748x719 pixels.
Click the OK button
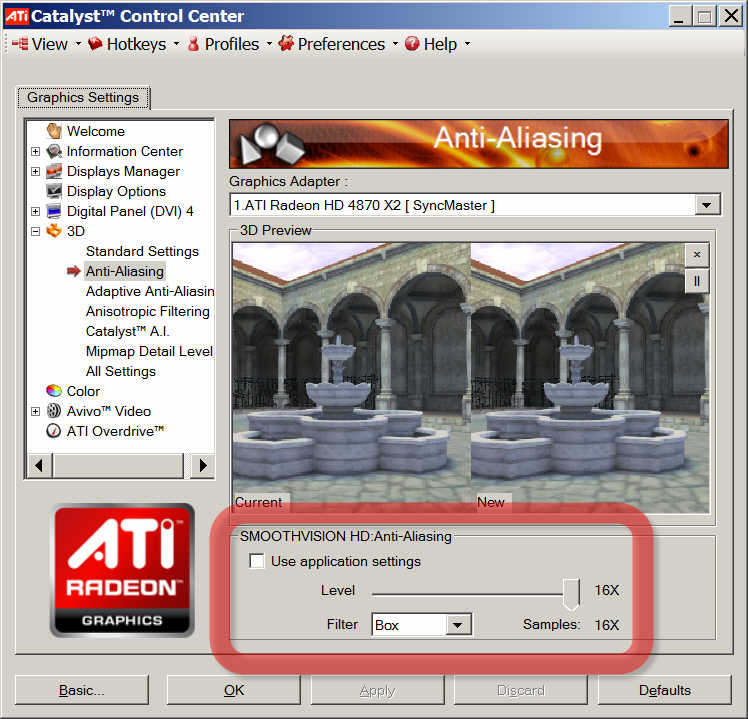[234, 690]
